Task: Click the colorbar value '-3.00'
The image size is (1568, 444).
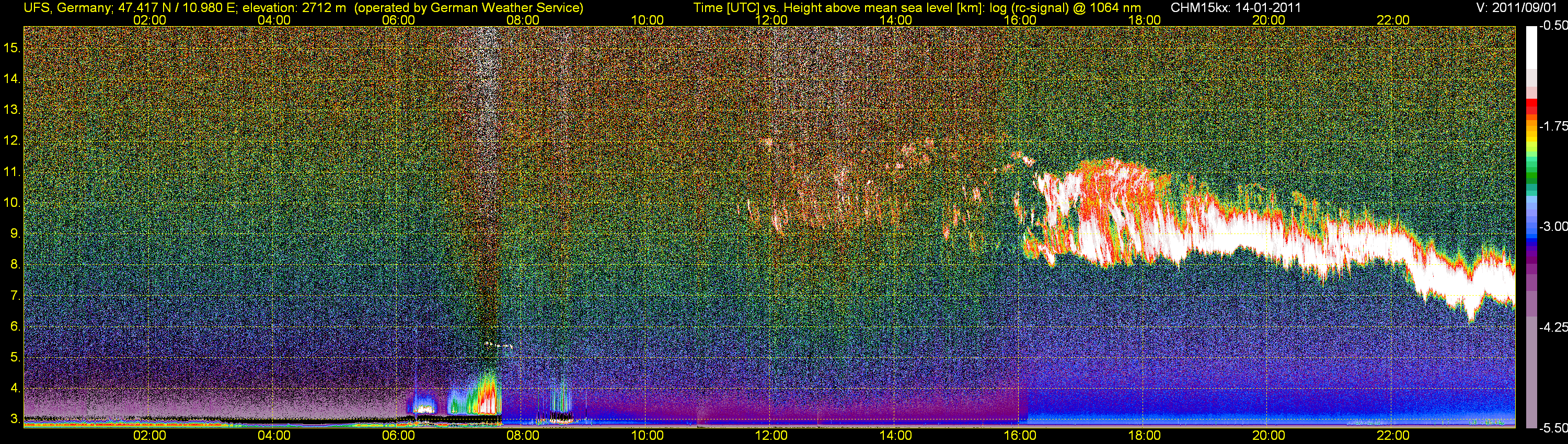Action: click(x=1553, y=227)
